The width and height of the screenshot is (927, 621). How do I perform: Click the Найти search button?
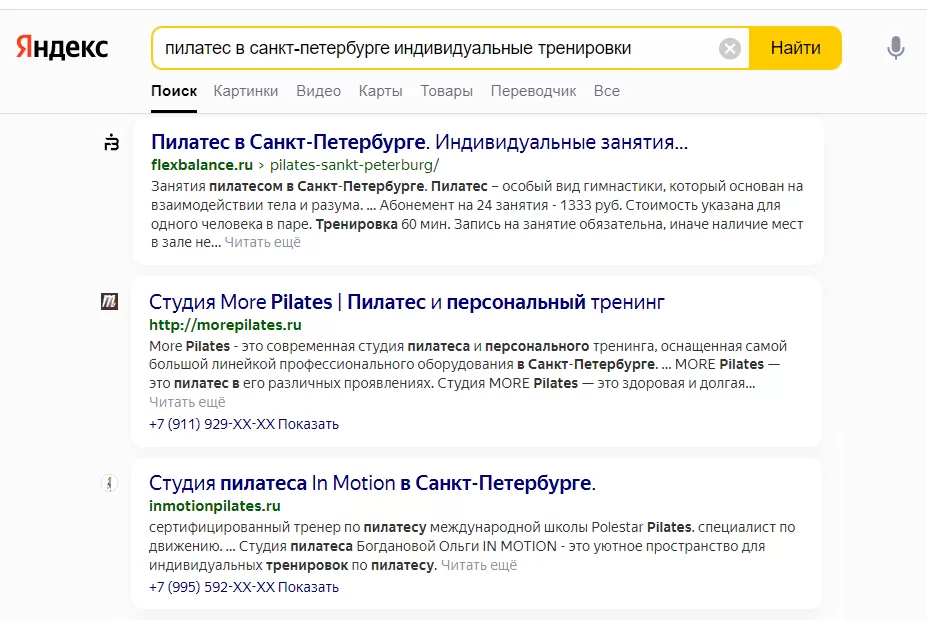[x=795, y=48]
